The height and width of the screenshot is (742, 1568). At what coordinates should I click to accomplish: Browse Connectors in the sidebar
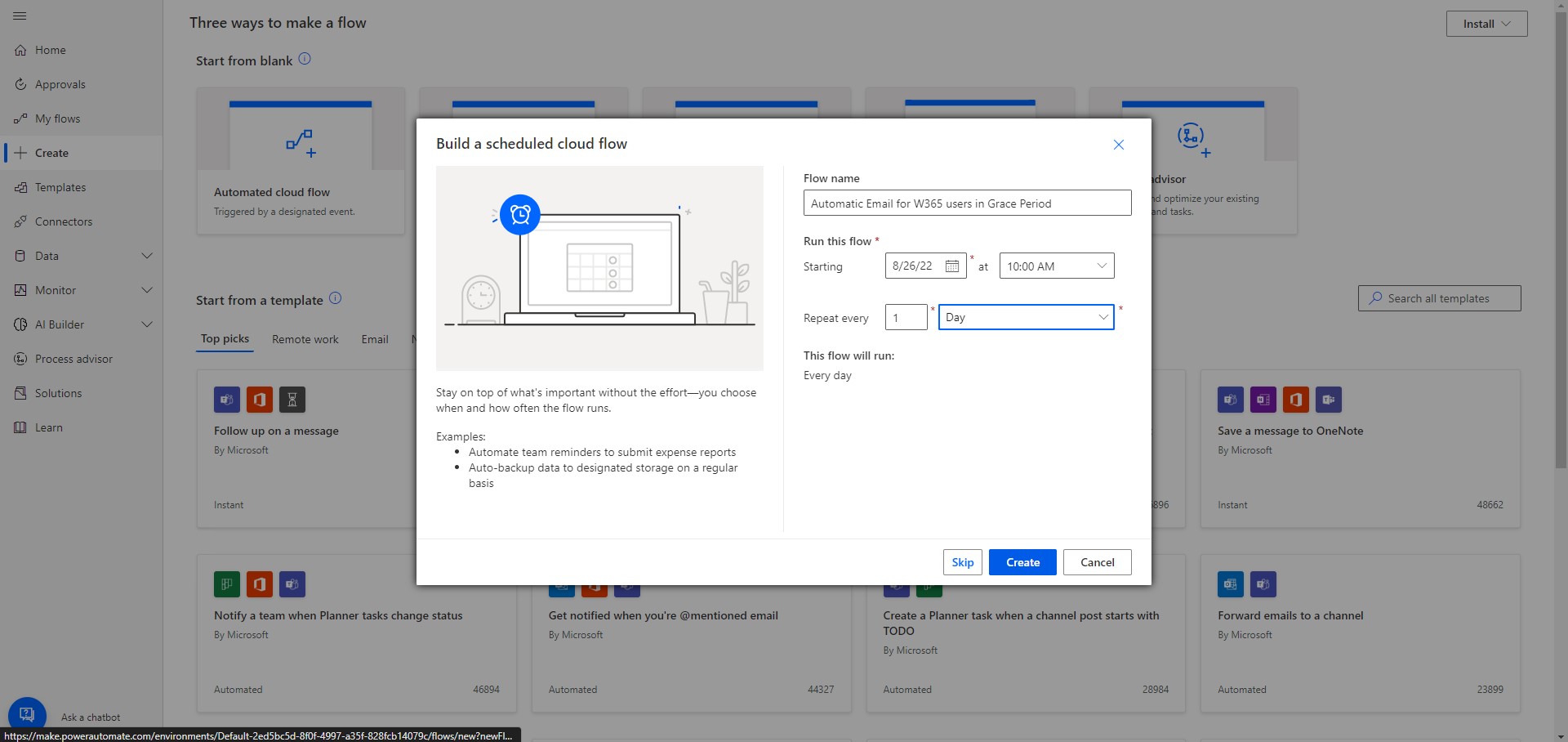64,221
